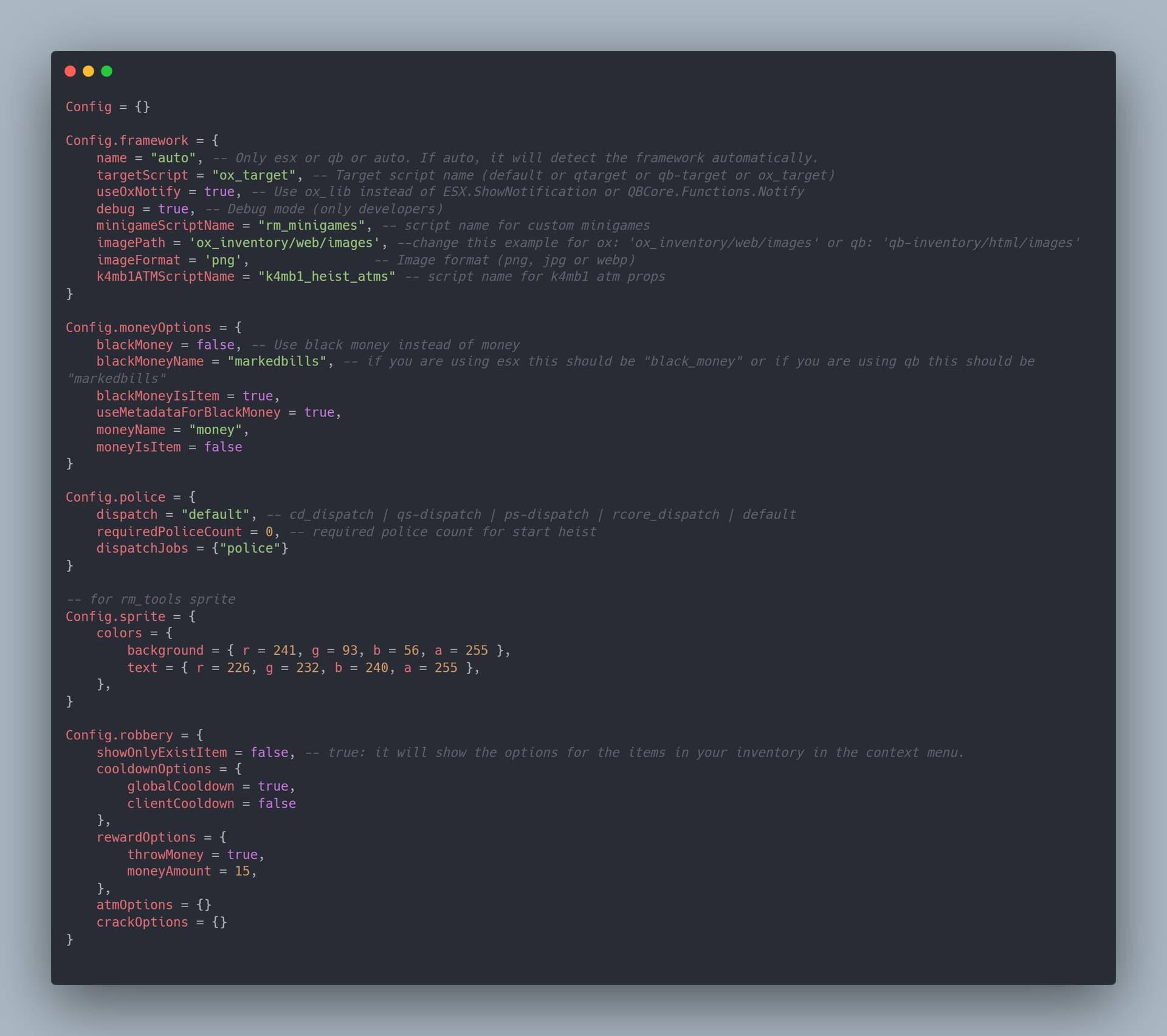Screen dimensions: 1167x1036
Task: Click the 'rcore_dispatch' word in dispatch comment
Action: (x=666, y=514)
